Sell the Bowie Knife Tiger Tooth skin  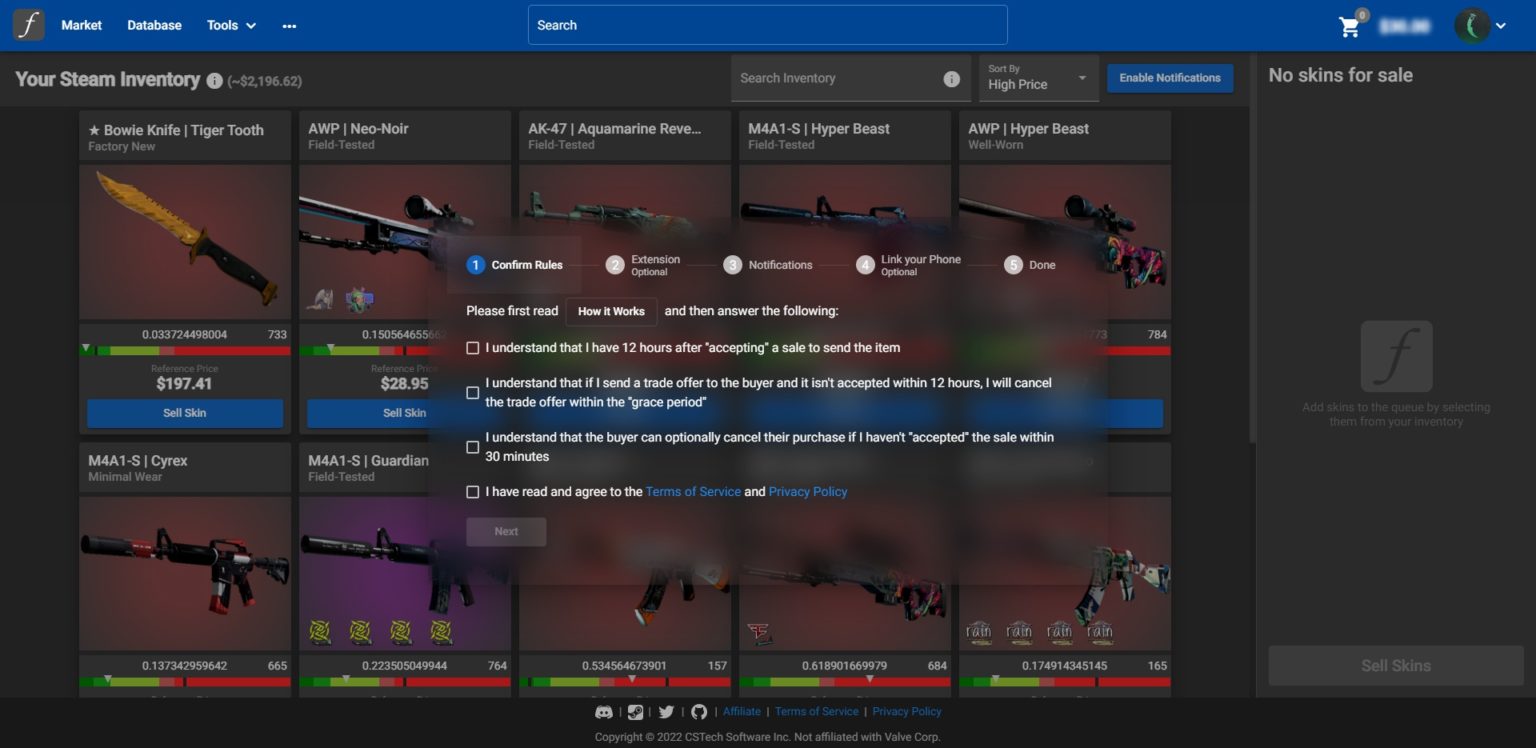tap(185, 412)
